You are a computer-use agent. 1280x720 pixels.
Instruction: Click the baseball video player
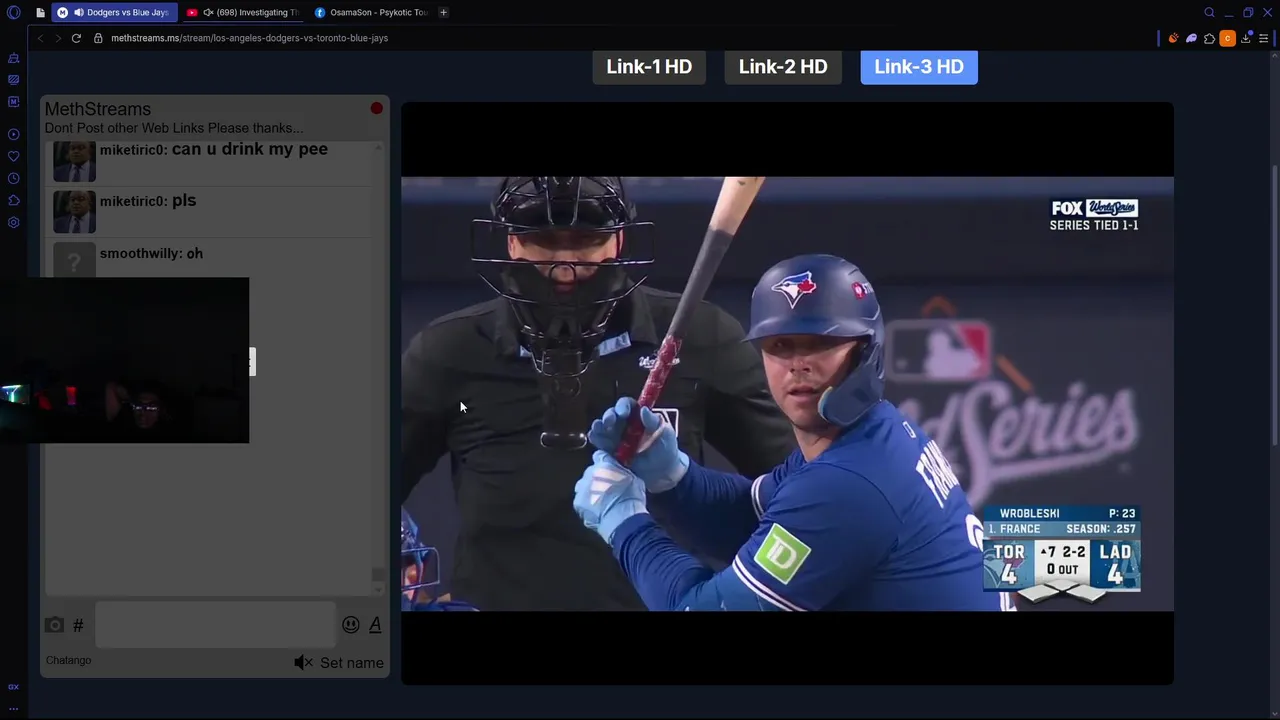pyautogui.click(x=787, y=394)
